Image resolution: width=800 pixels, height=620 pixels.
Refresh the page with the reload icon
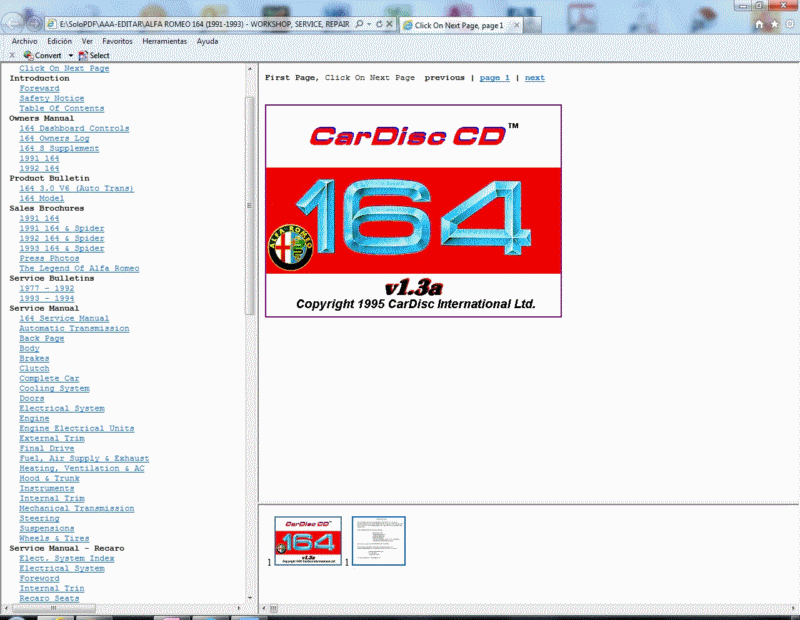[379, 24]
